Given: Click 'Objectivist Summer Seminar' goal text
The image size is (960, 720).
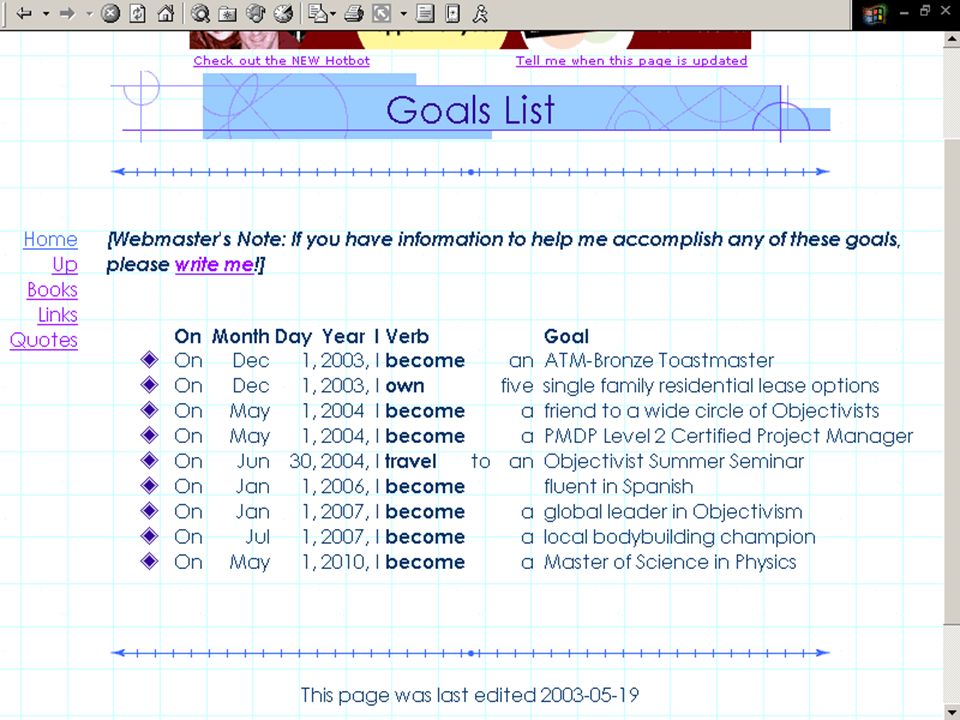Looking at the screenshot, I should click(x=673, y=460).
